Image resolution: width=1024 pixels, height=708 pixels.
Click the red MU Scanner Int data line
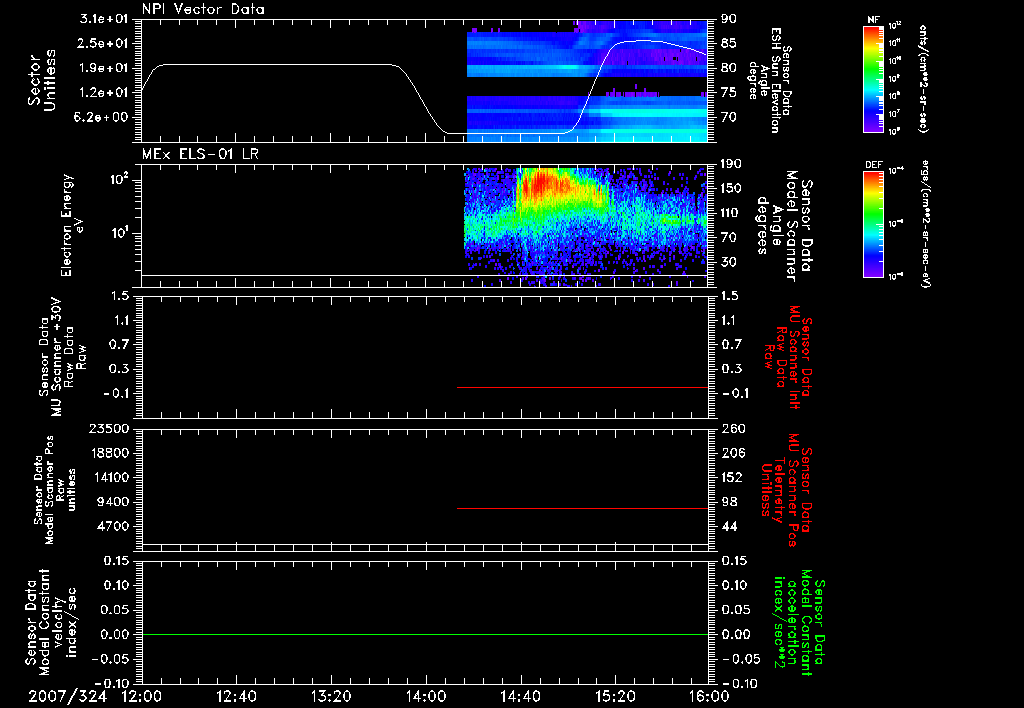click(583, 387)
